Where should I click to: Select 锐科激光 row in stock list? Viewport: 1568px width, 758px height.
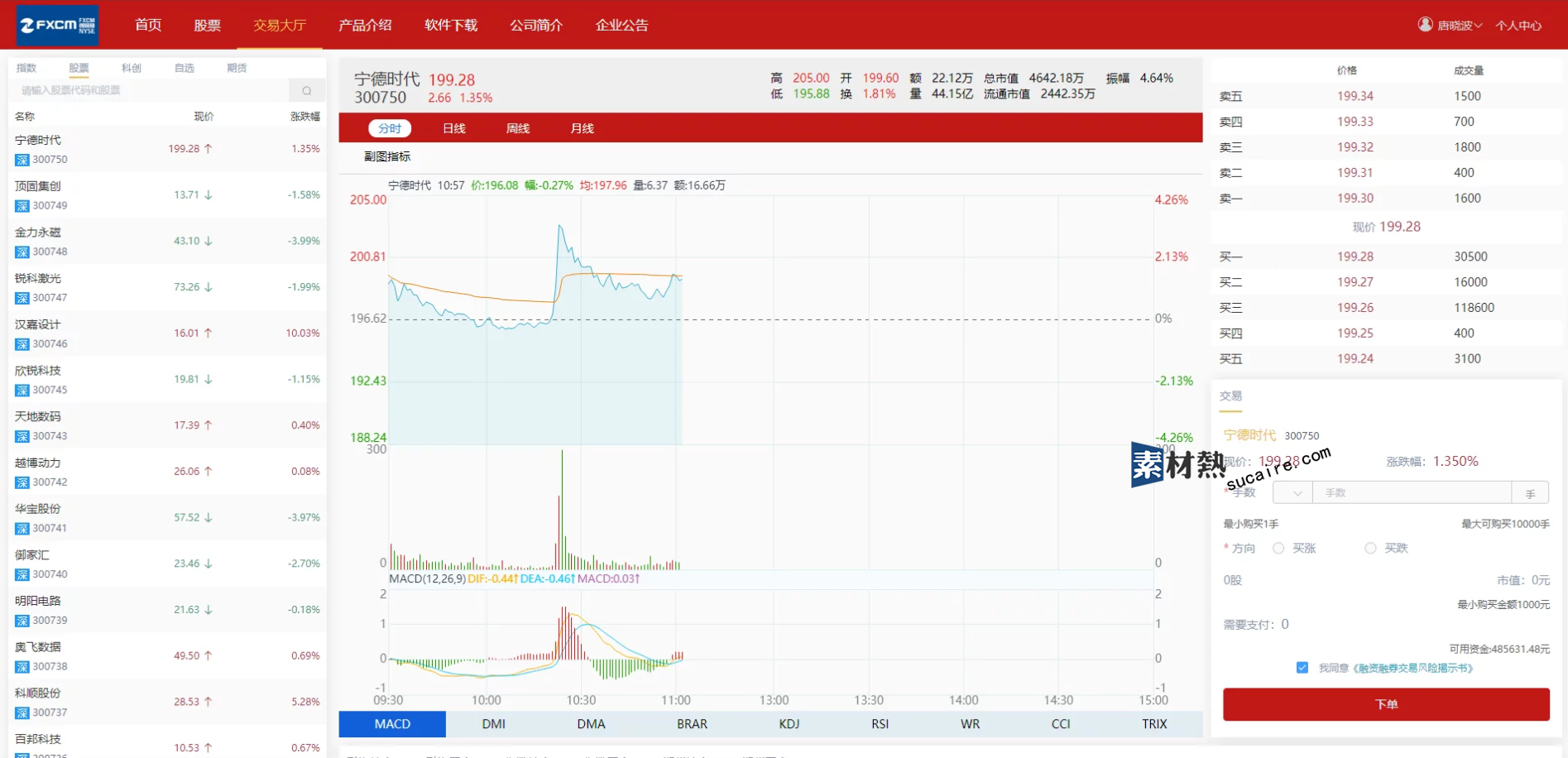(167, 288)
